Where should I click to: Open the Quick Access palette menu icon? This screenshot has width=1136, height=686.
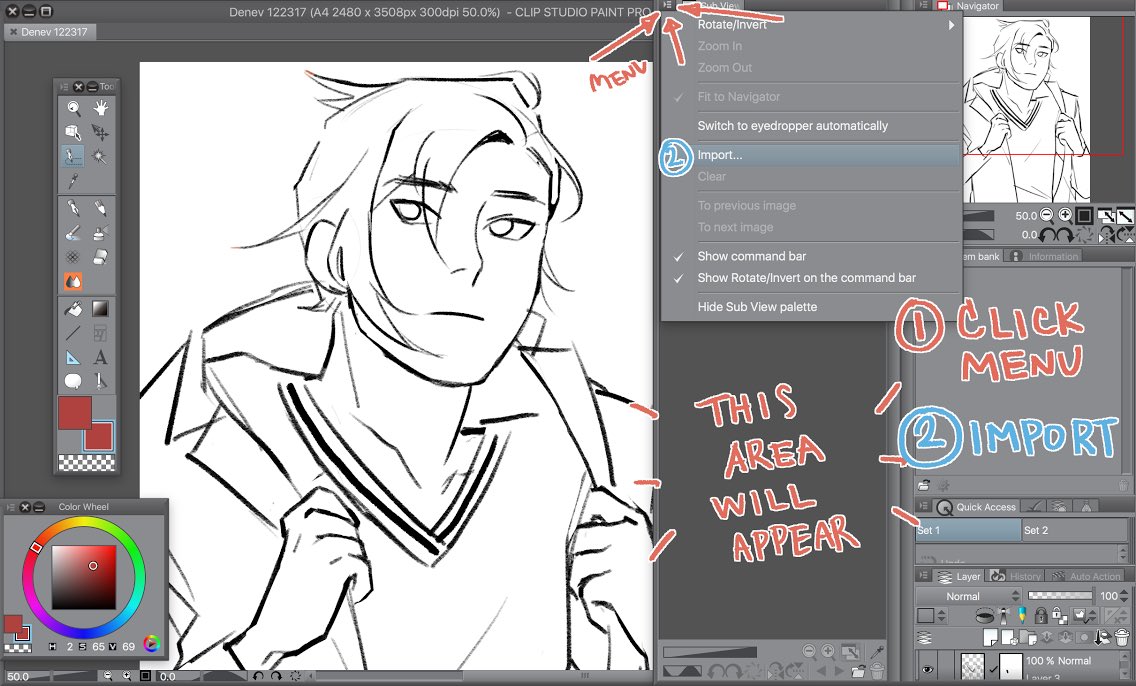click(x=924, y=506)
